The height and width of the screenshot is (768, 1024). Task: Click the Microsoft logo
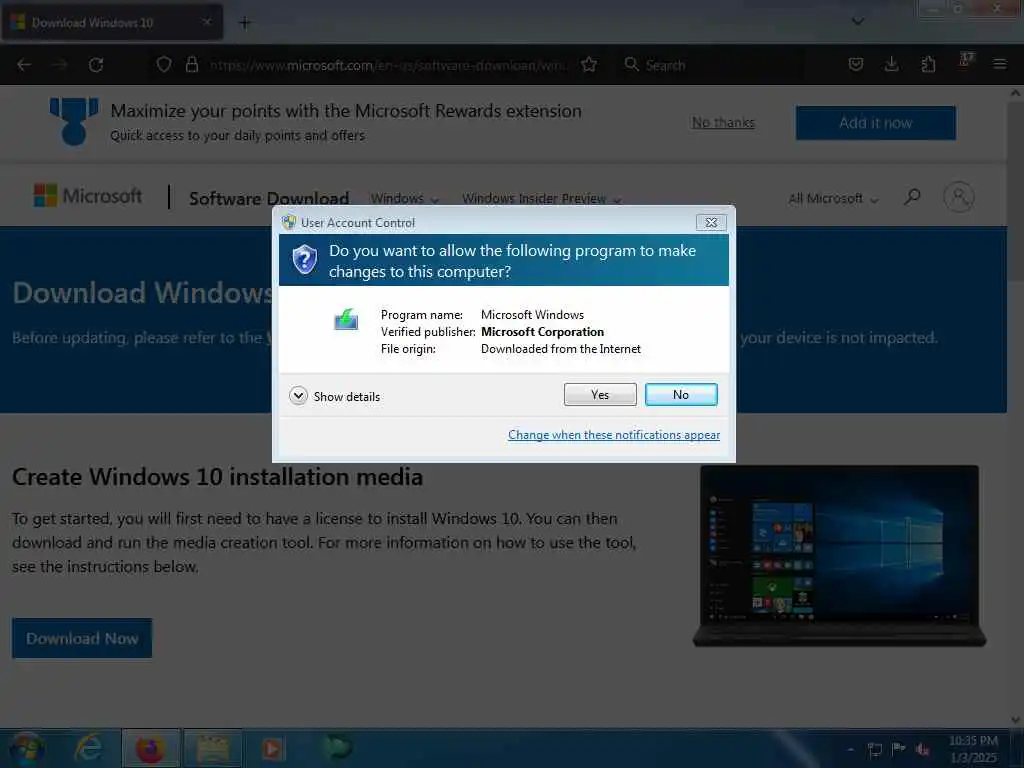[88, 196]
